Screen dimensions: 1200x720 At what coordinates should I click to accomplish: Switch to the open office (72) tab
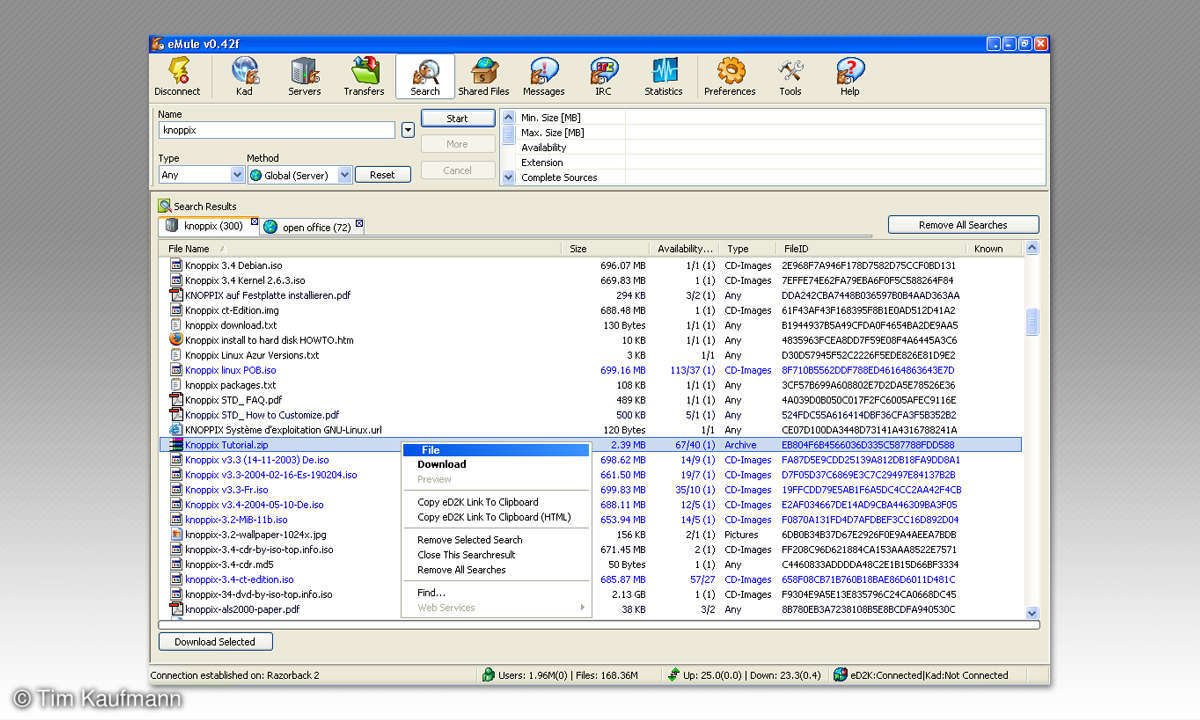(x=313, y=227)
